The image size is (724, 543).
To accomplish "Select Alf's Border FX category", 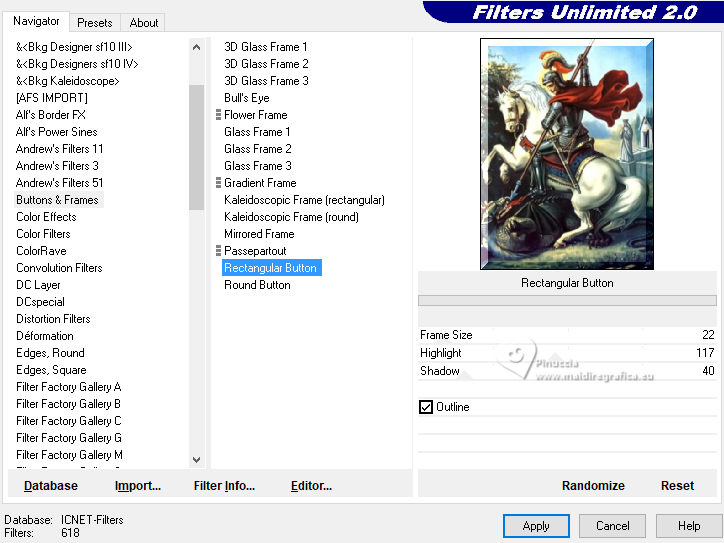I will (51, 115).
